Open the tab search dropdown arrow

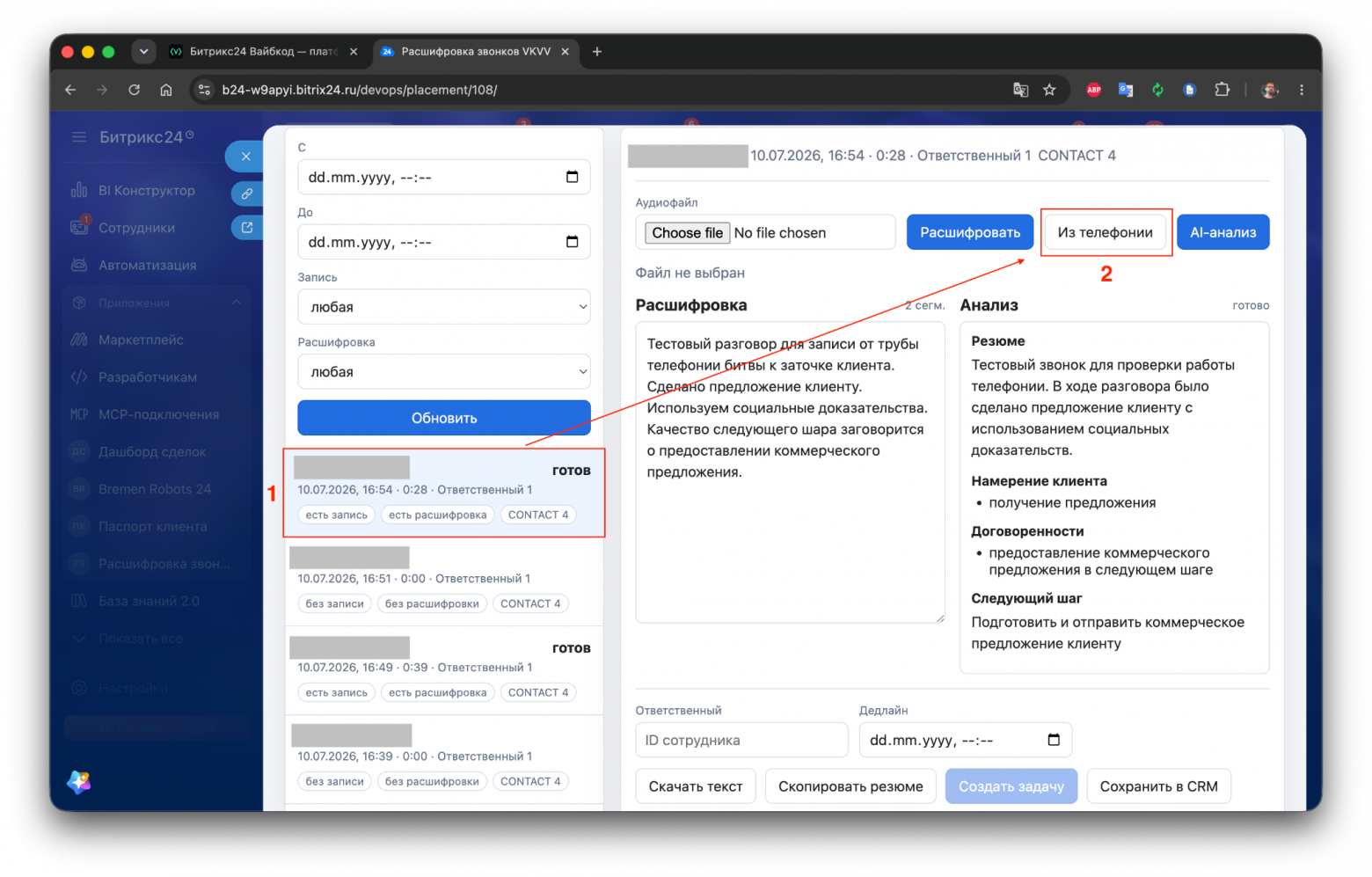tap(143, 51)
